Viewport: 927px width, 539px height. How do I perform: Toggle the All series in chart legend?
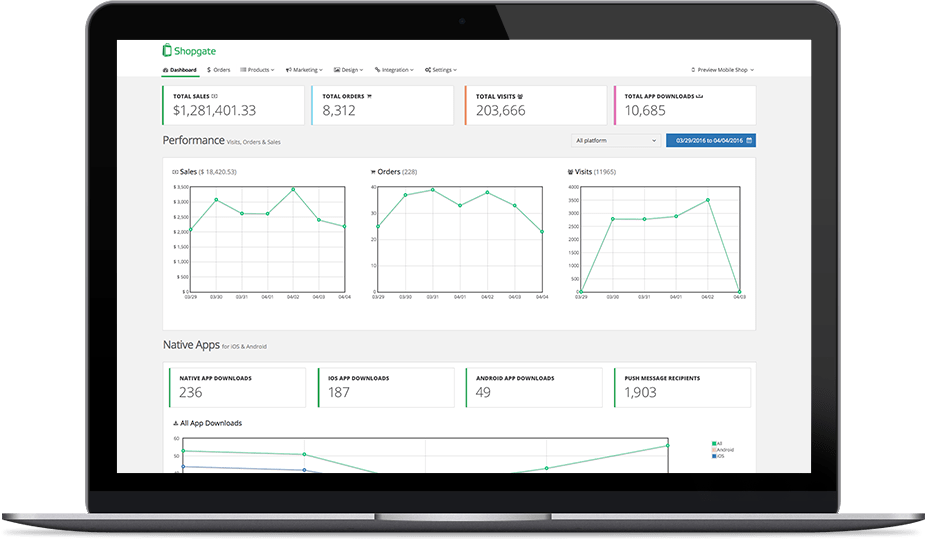(x=716, y=443)
